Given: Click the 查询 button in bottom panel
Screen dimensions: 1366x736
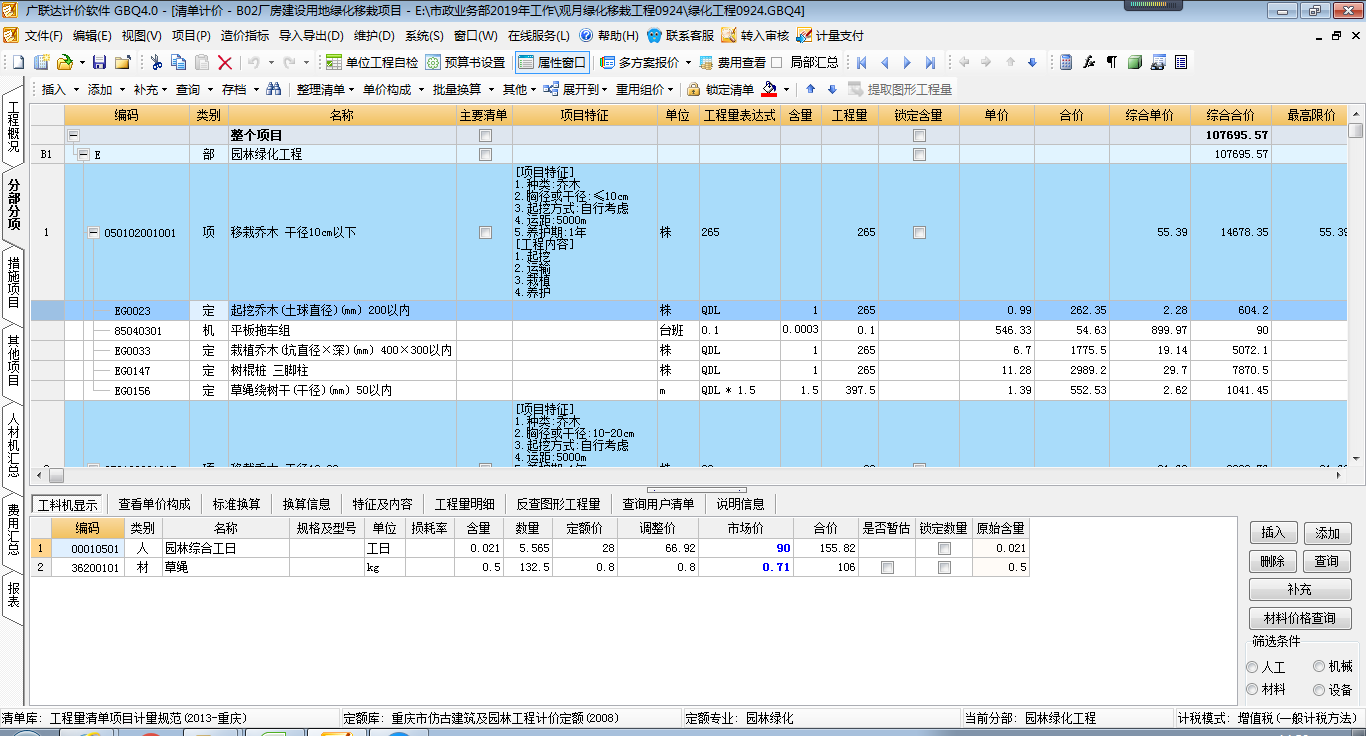Looking at the screenshot, I should coord(1327,561).
